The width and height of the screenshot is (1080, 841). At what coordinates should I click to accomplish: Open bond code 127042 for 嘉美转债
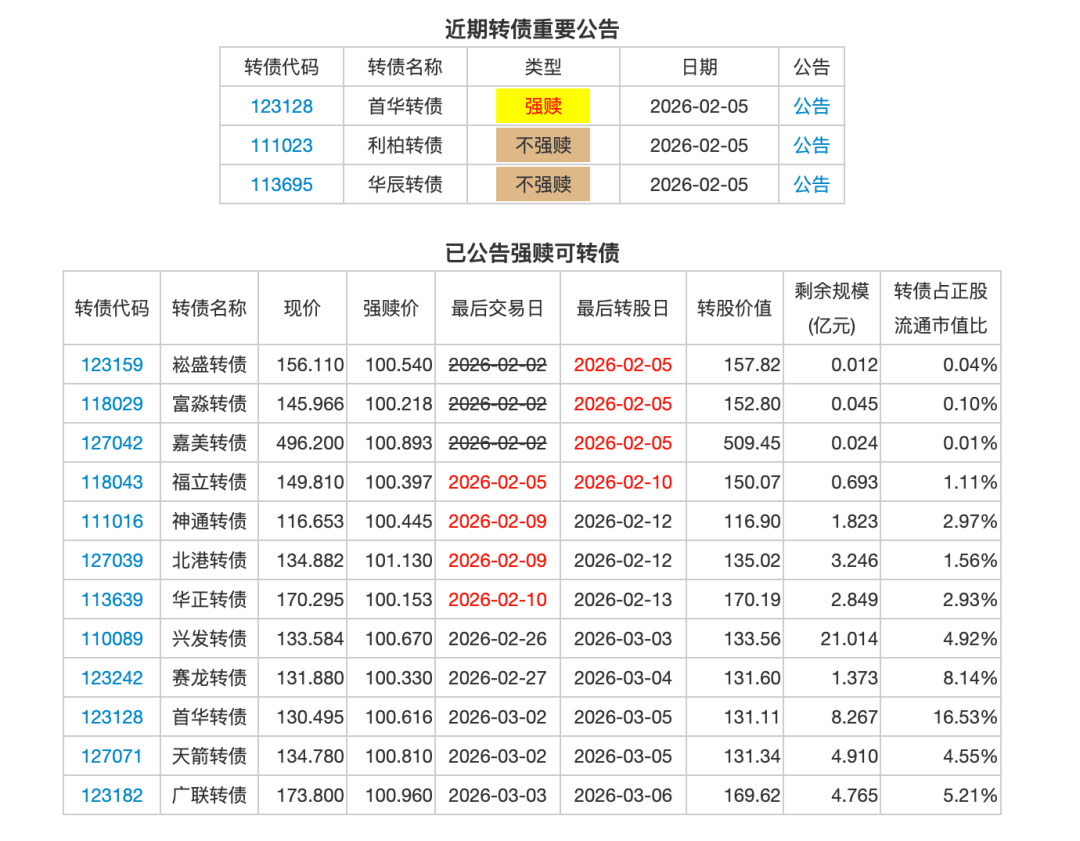click(111, 443)
